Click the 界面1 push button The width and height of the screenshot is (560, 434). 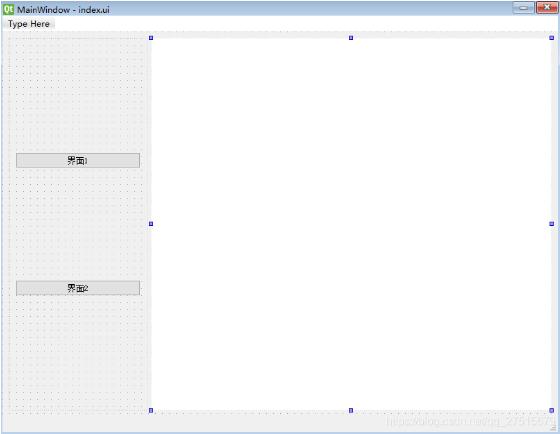(78, 160)
